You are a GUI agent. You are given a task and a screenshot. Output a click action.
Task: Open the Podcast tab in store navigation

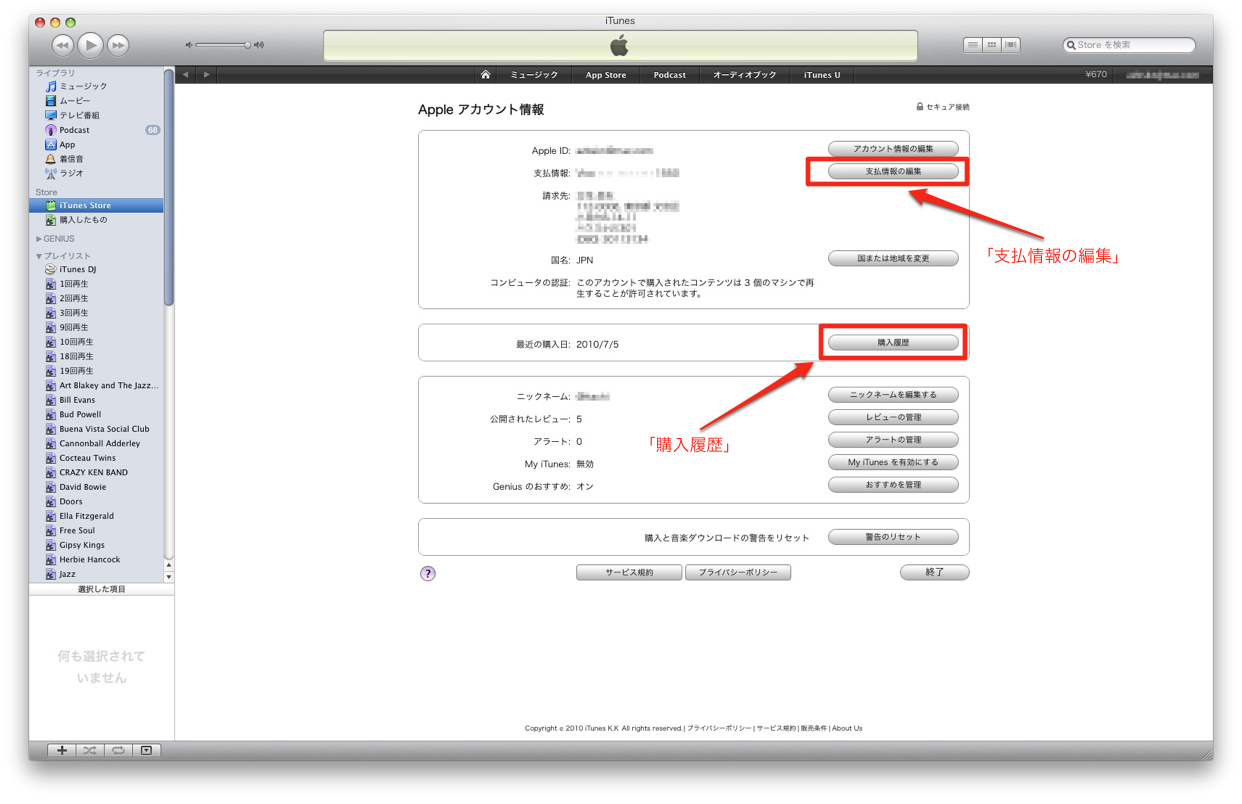coord(669,75)
